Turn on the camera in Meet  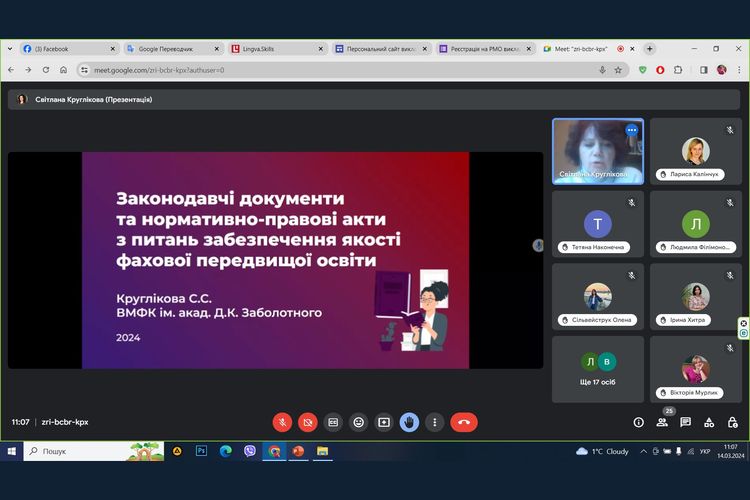coord(308,422)
